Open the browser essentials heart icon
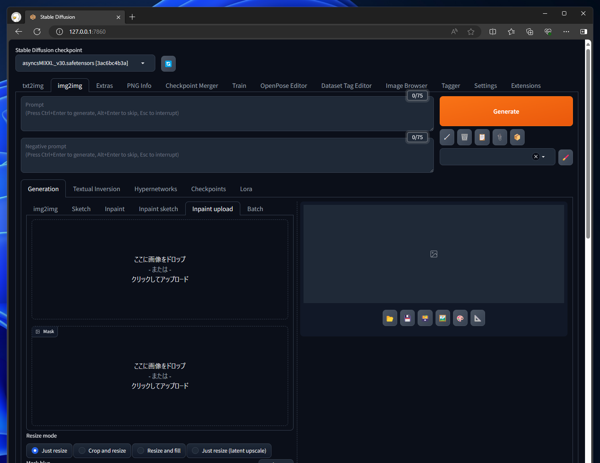600x463 pixels. [x=548, y=32]
